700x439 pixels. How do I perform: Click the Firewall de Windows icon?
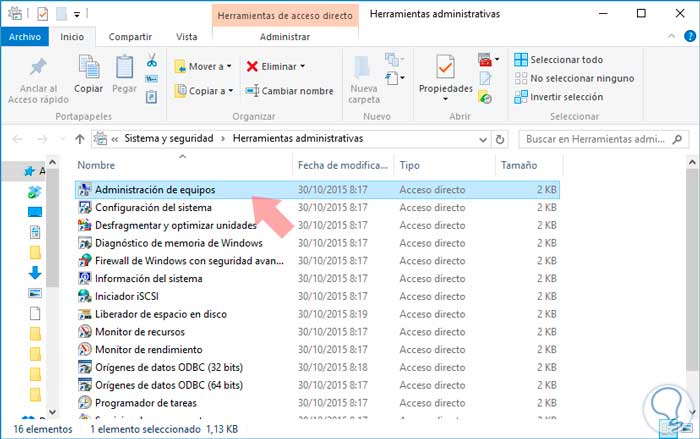(84, 260)
